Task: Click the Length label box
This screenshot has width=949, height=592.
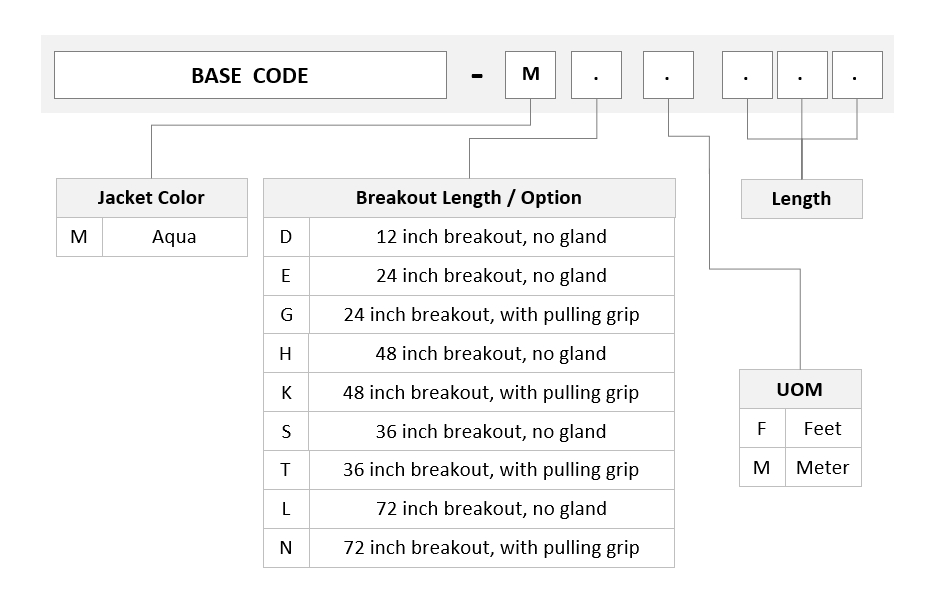Action: [802, 199]
